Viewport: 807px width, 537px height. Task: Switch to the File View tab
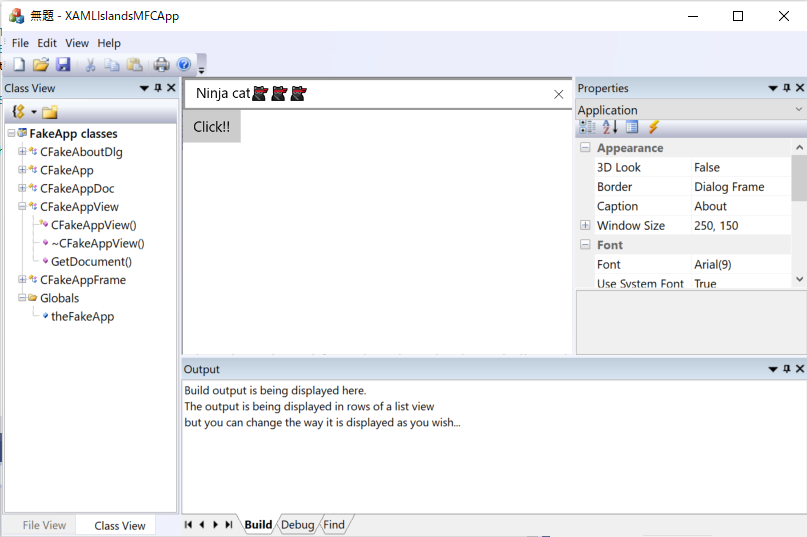(x=44, y=525)
